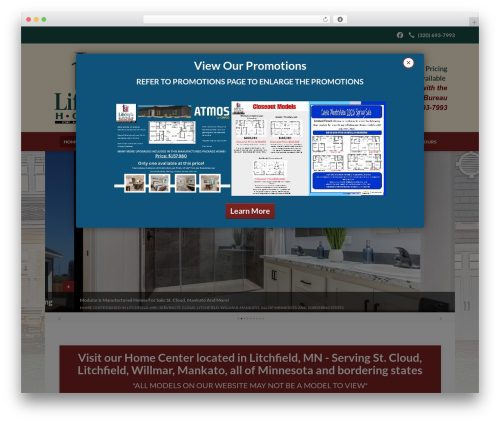Call the (320) 693-7993 phone link

[x=436, y=35]
